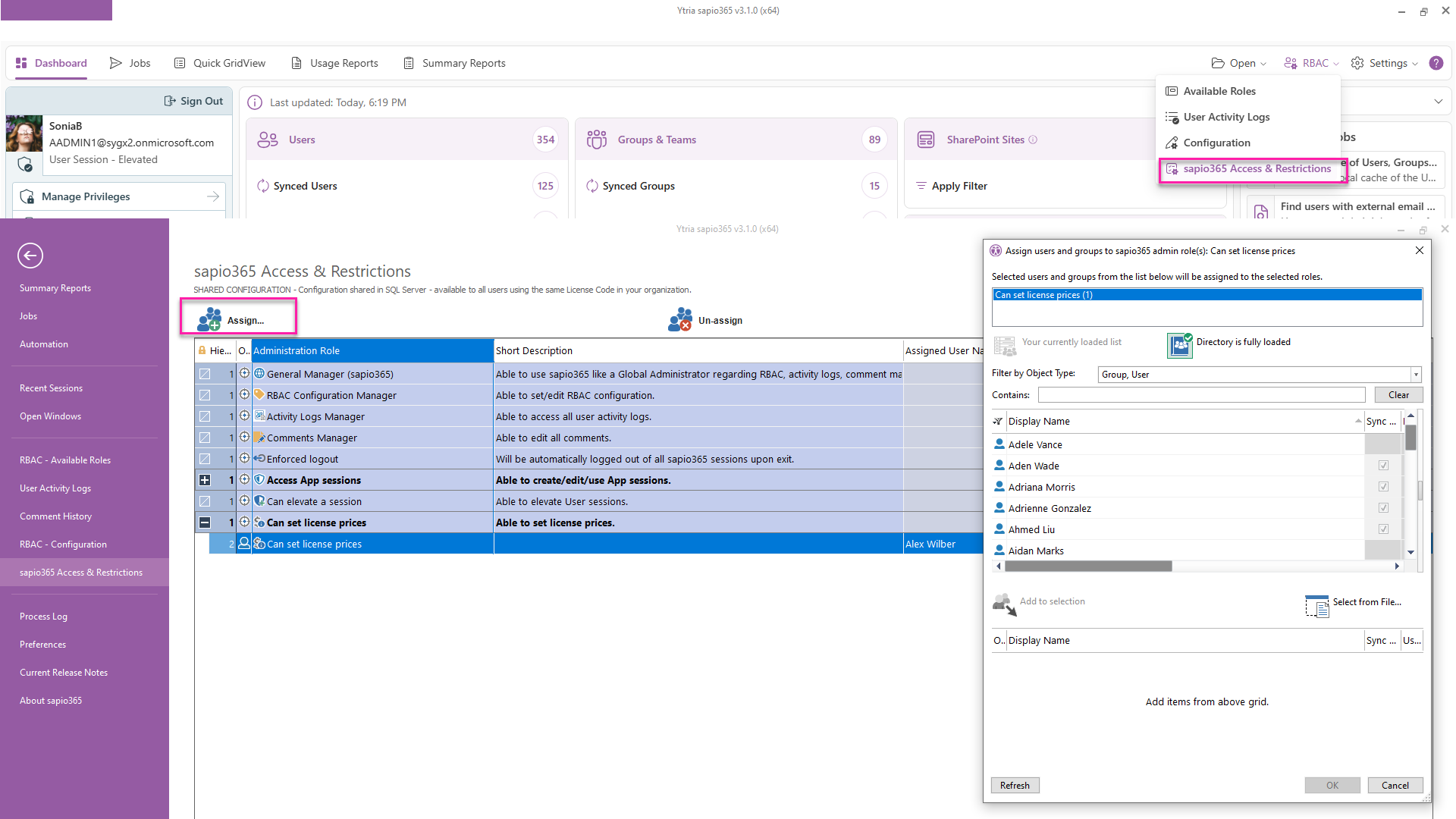This screenshot has height=819, width=1456.
Task: Click the user list horizontal scrollbar
Action: pyautogui.click(x=1088, y=566)
